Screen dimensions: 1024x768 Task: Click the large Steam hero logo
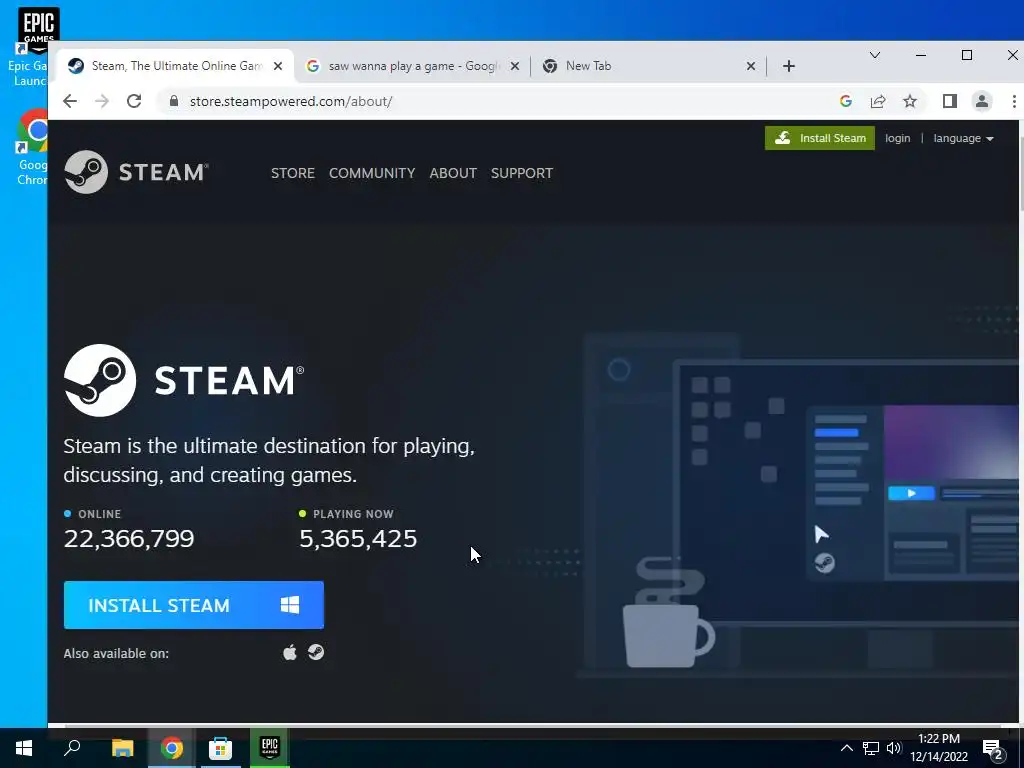point(184,380)
